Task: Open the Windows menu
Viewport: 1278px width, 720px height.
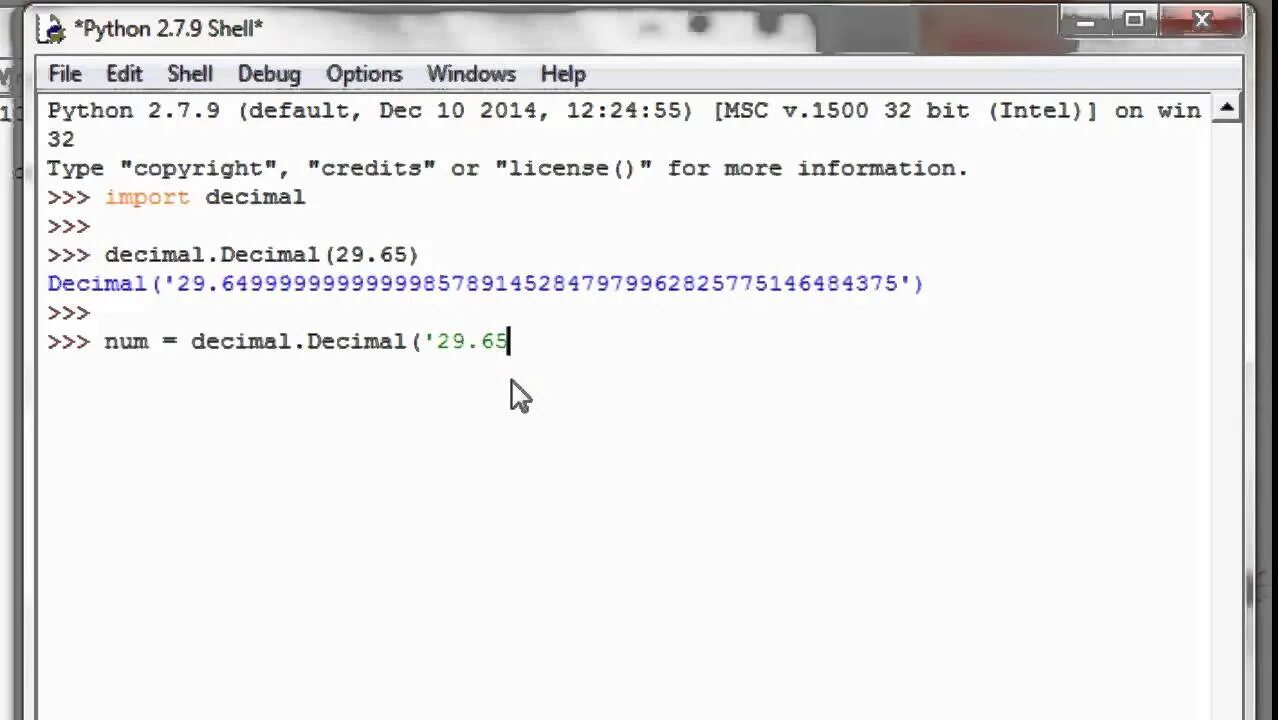Action: pos(471,74)
